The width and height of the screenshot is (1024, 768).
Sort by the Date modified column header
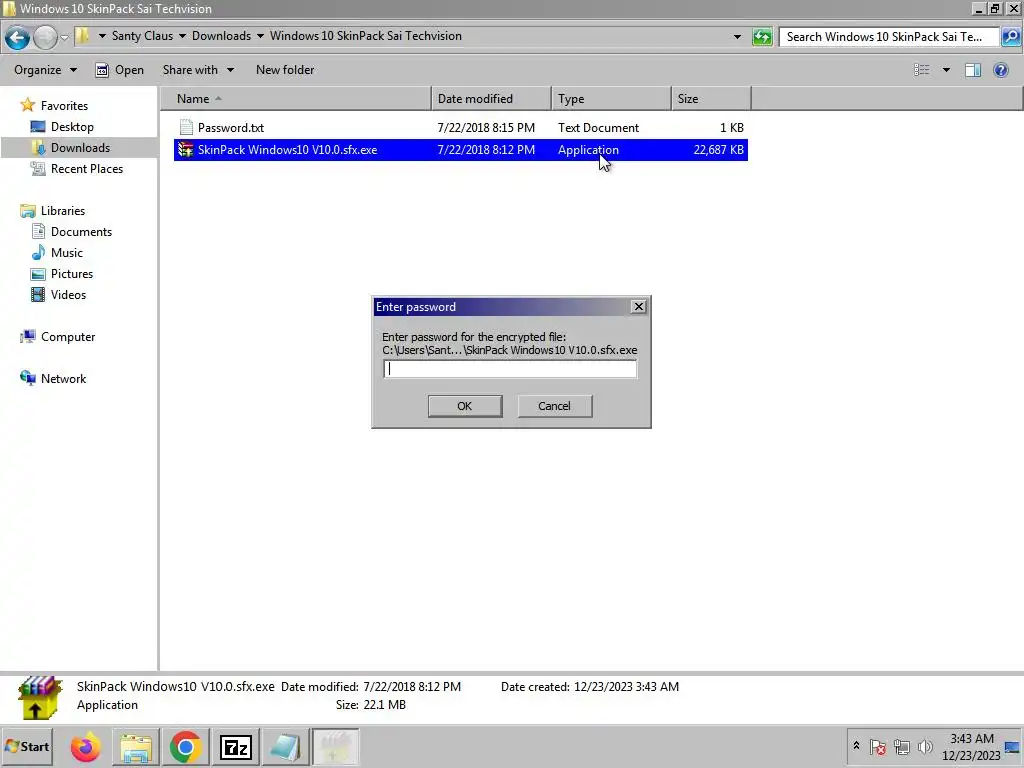491,99
